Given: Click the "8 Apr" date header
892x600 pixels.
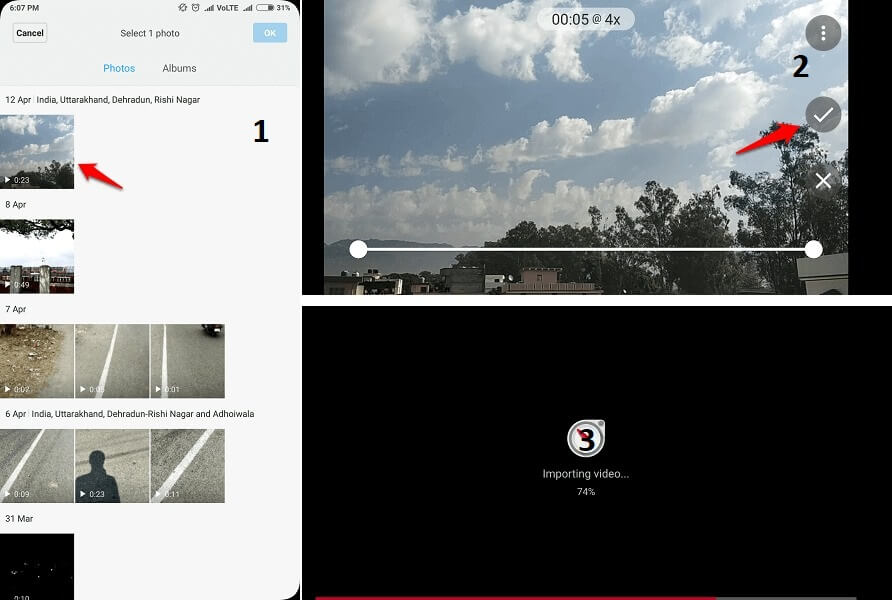Looking at the screenshot, I should coord(16,205).
